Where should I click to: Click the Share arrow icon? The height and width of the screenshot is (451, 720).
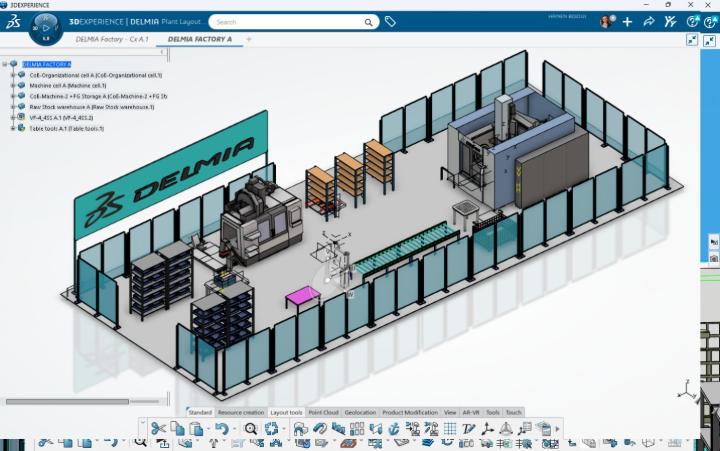tap(649, 21)
